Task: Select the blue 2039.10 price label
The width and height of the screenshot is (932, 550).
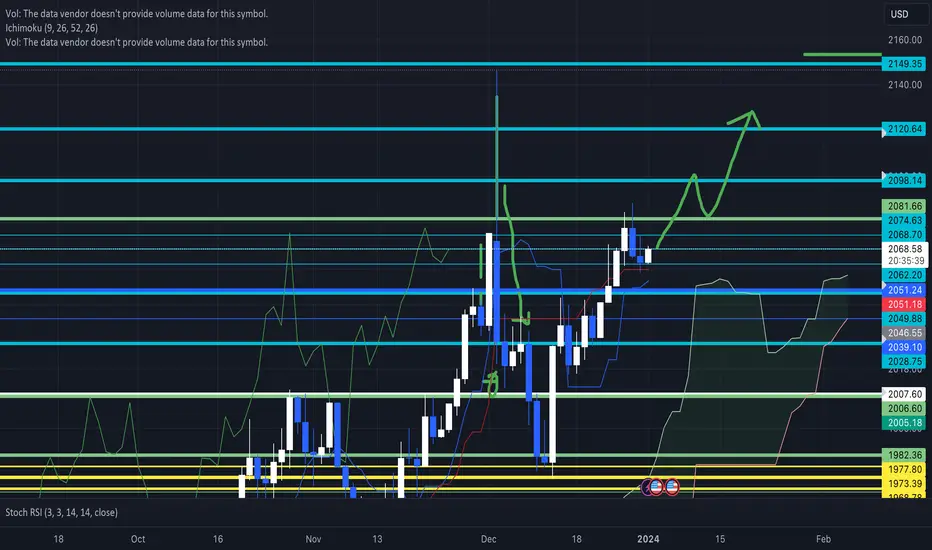Action: [x=903, y=347]
